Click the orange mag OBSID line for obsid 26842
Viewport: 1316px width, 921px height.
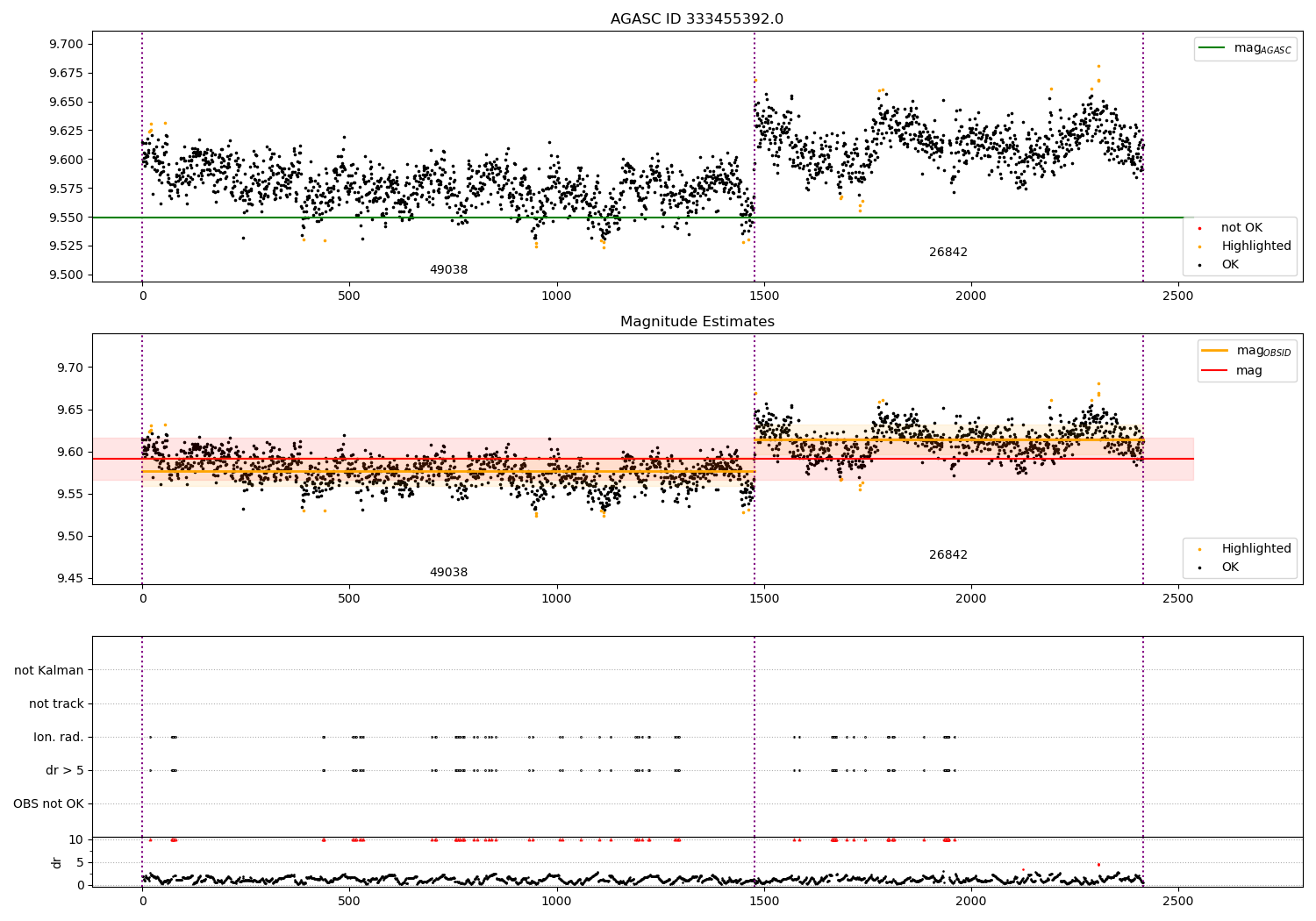pyautogui.click(x=948, y=439)
